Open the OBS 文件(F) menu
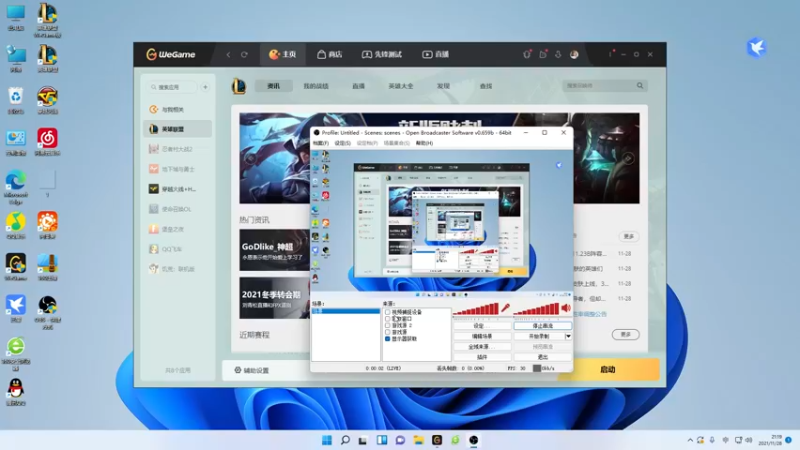This screenshot has height=450, width=800. 321,143
